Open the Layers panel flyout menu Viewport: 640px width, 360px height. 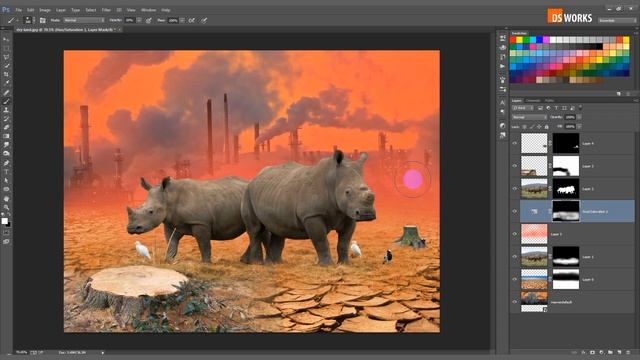coord(635,100)
